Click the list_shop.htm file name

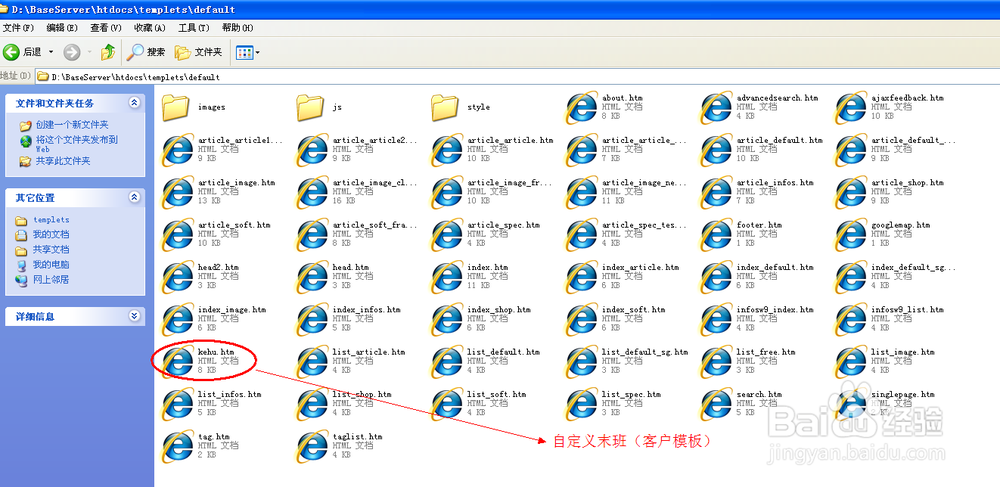362,395
